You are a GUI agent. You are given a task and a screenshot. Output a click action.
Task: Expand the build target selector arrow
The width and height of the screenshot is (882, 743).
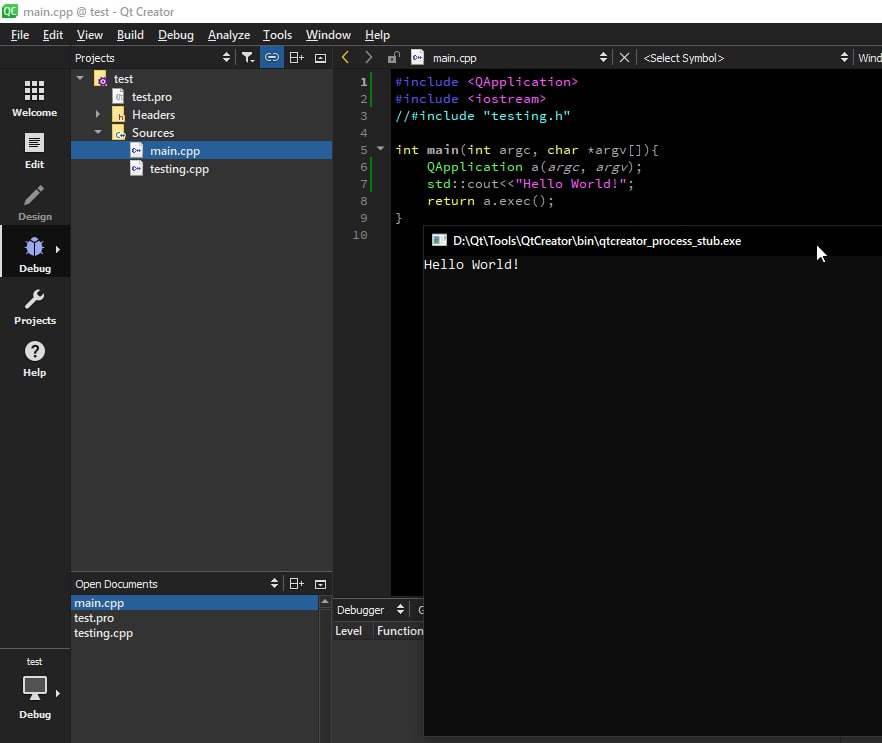[57, 694]
